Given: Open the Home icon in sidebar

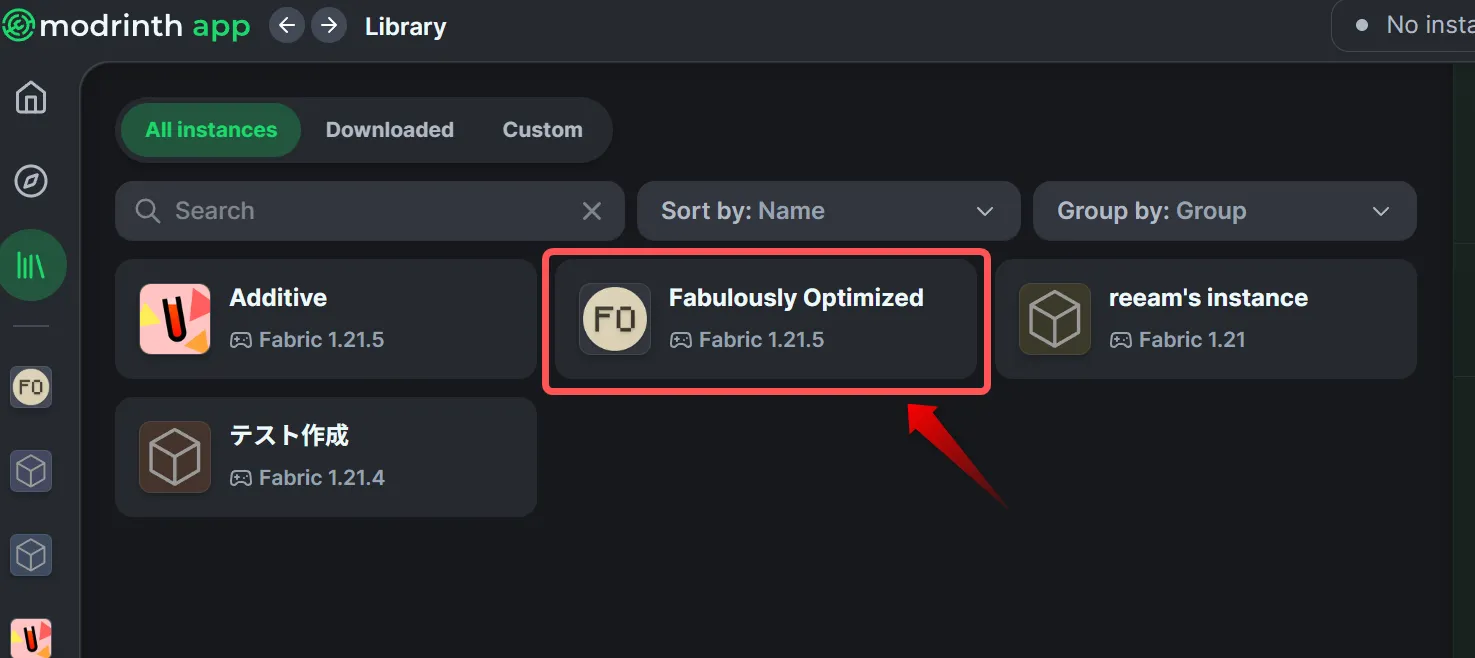Looking at the screenshot, I should [x=31, y=98].
